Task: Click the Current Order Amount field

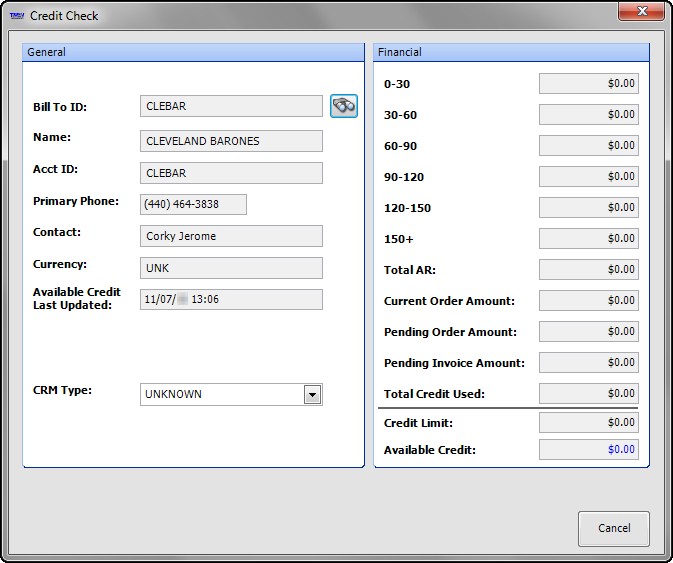Action: click(588, 301)
